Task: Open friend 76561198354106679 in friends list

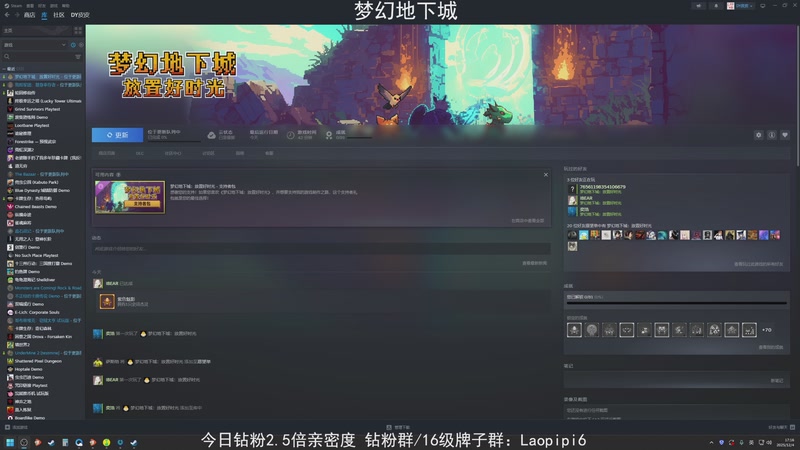Action: pyautogui.click(x=603, y=187)
